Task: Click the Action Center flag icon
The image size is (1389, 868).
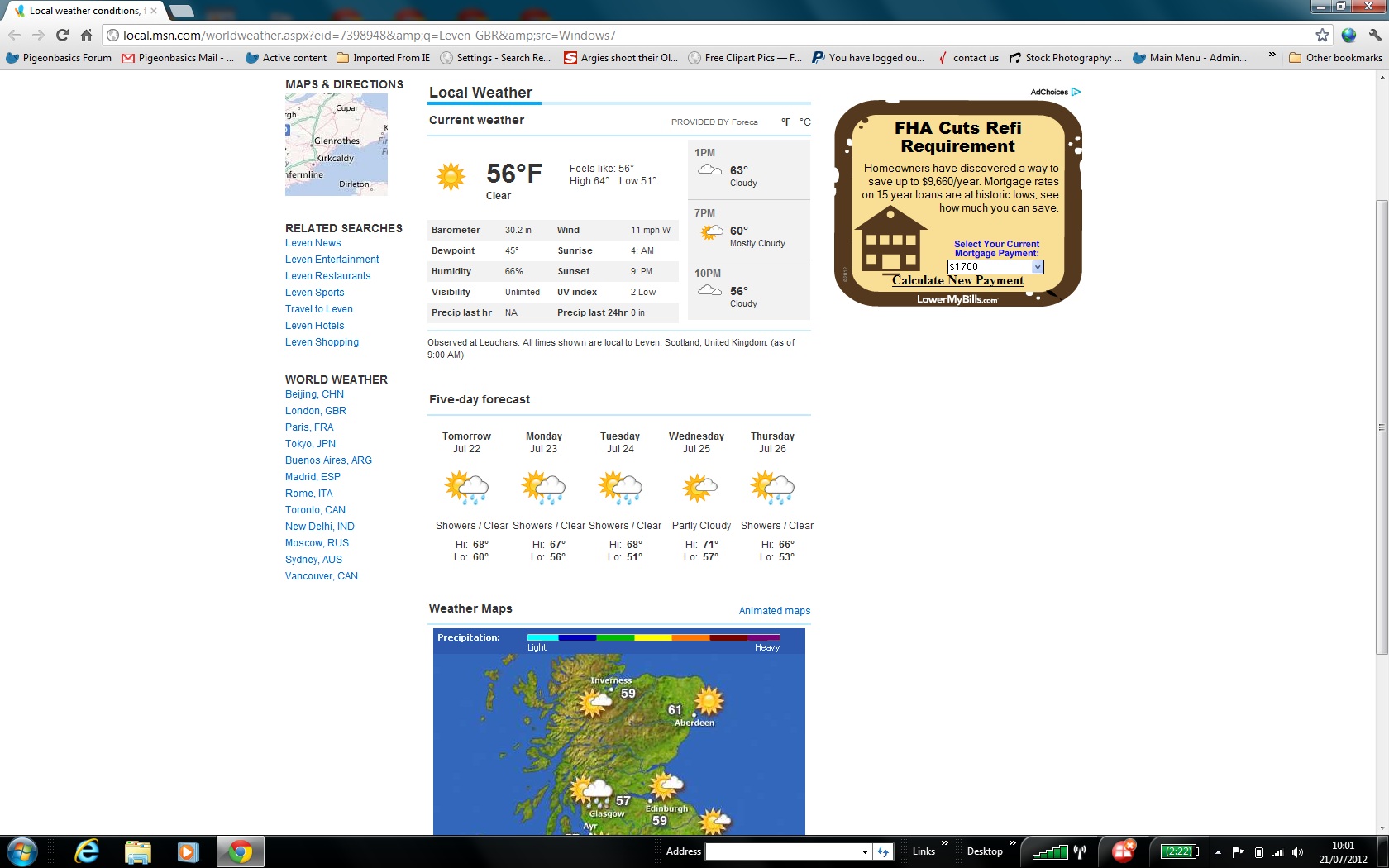Action: (1238, 852)
